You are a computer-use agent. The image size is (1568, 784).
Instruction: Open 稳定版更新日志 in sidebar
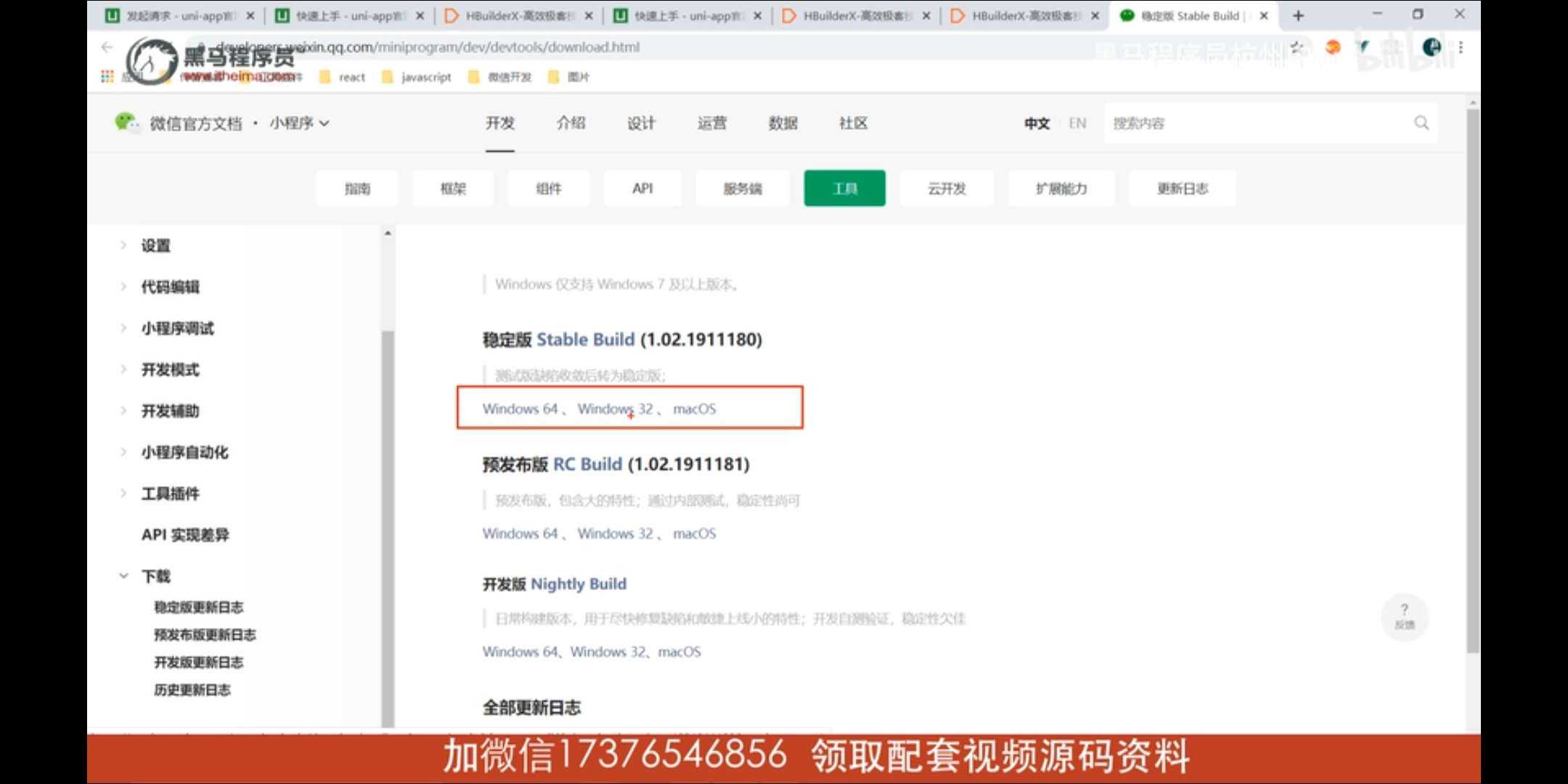pos(198,607)
